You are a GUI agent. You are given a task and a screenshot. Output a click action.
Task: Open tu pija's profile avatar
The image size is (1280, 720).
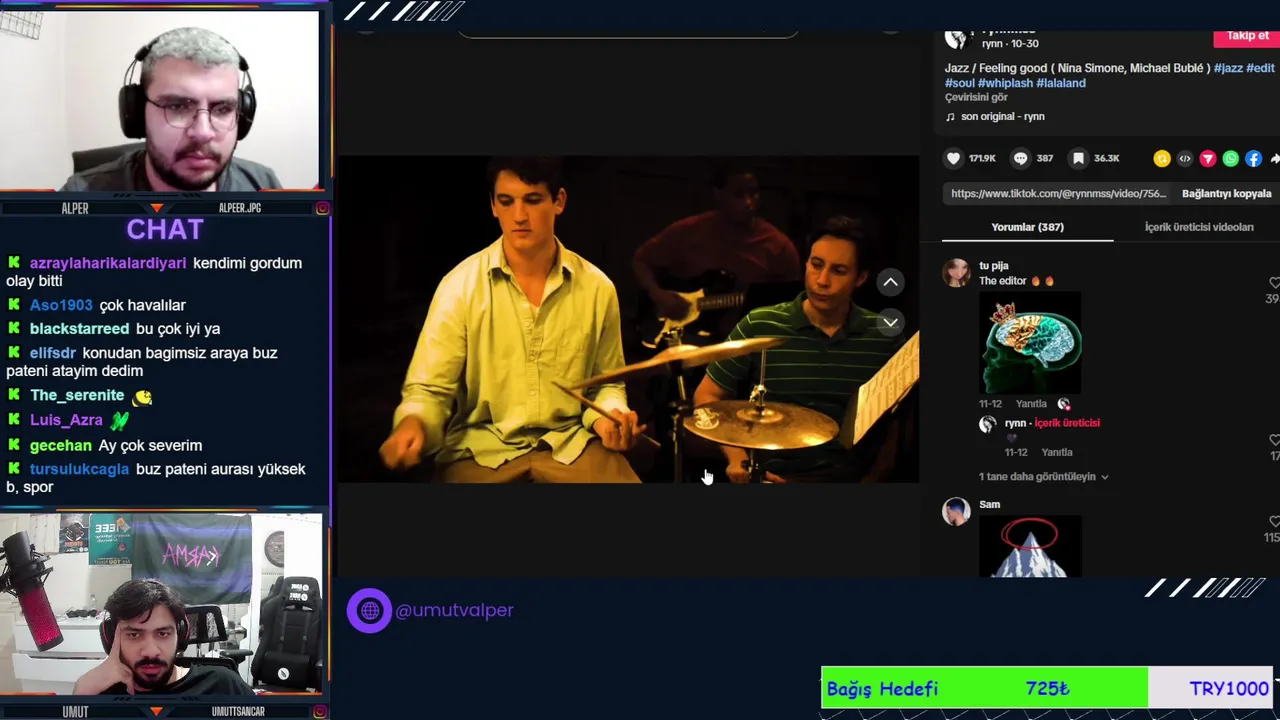pyautogui.click(x=957, y=273)
